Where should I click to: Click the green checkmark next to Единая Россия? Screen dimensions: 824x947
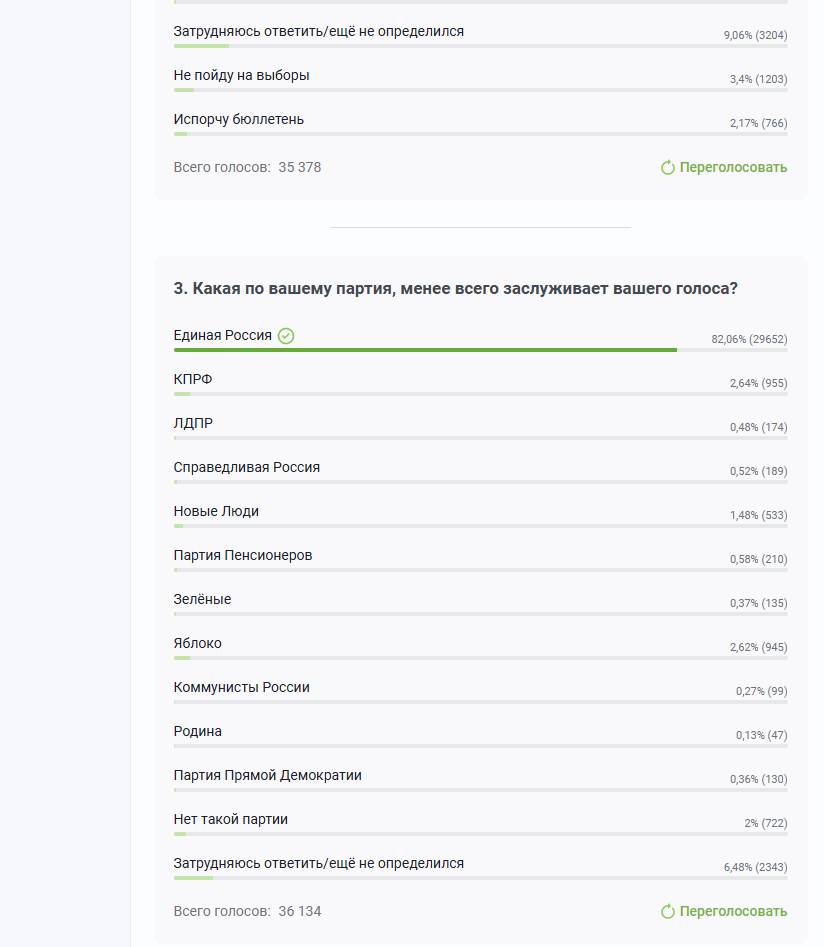click(286, 336)
